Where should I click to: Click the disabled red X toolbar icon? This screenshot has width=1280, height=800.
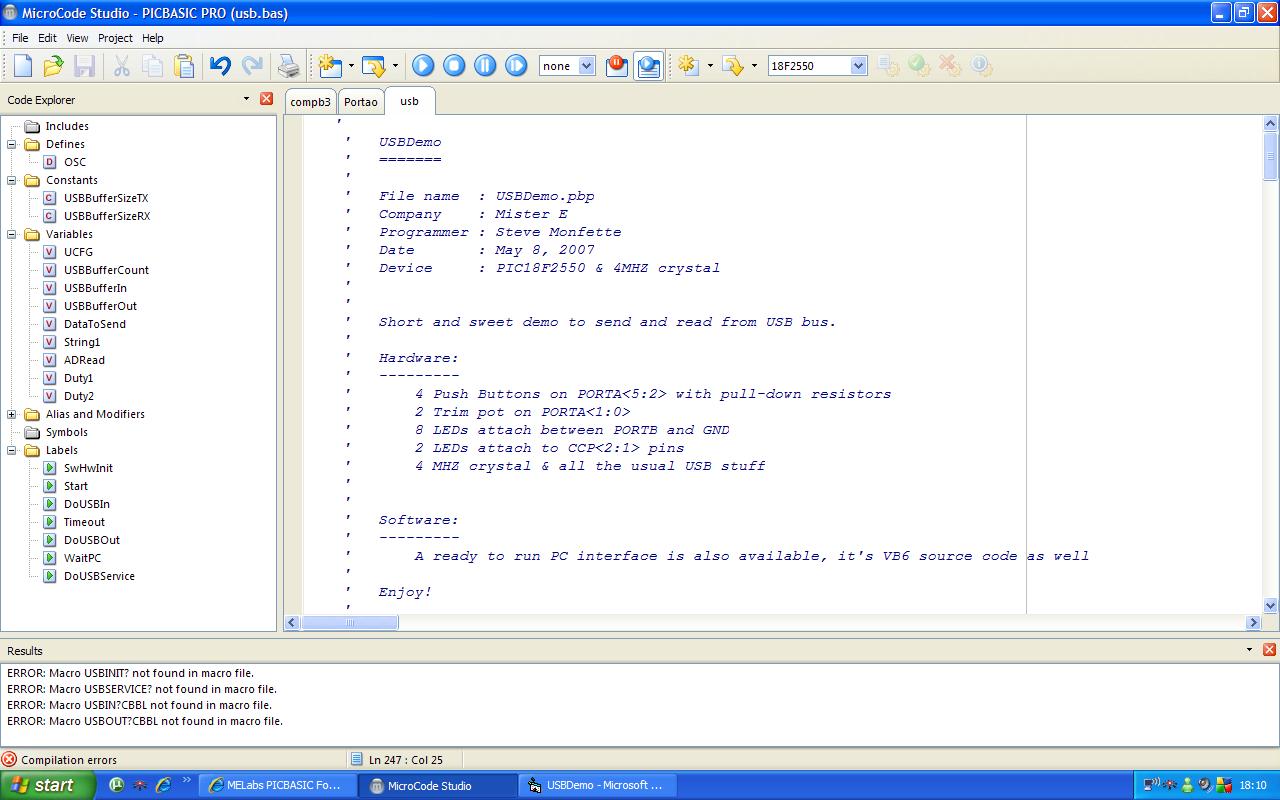[x=950, y=66]
